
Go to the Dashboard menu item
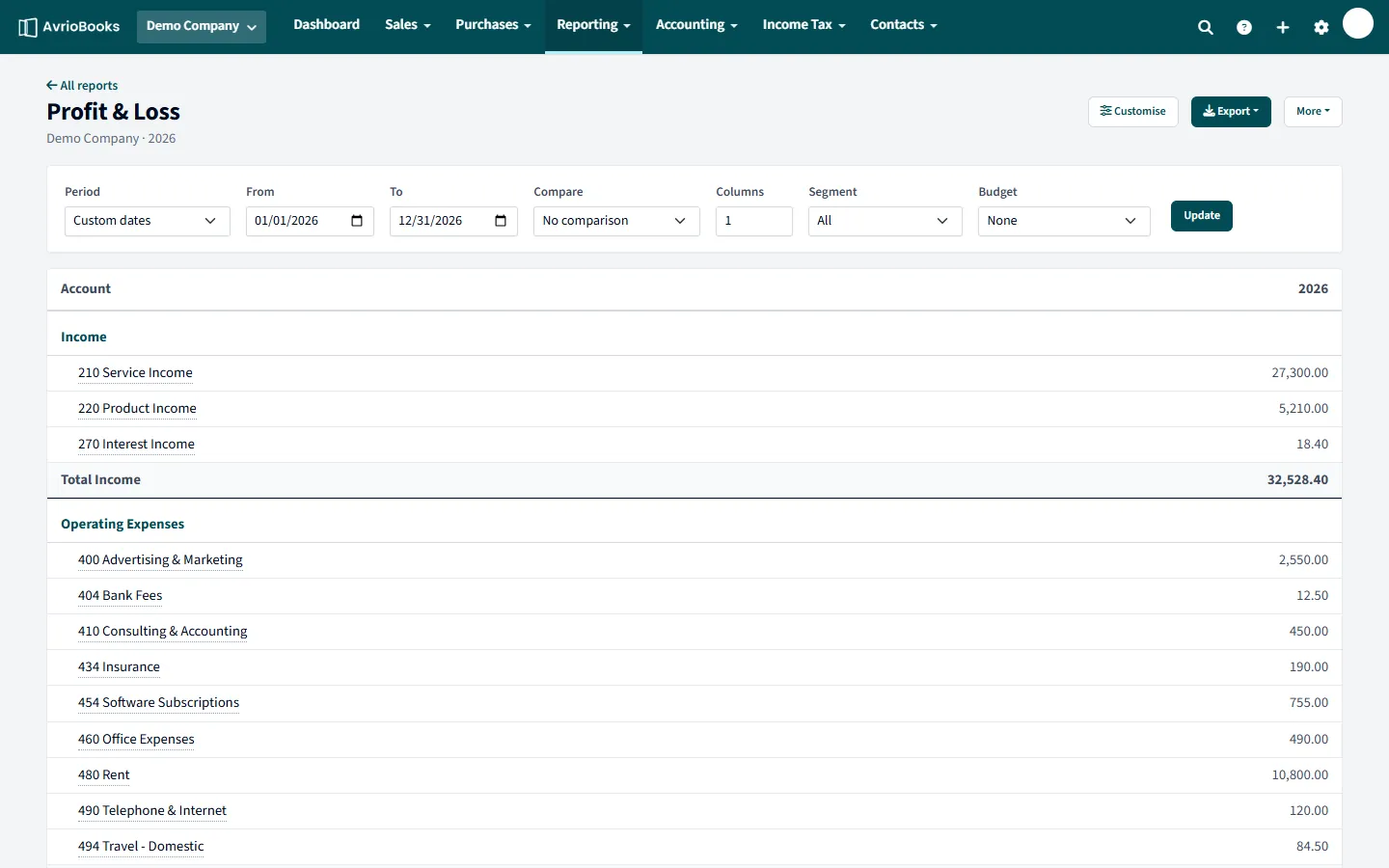[x=327, y=25]
